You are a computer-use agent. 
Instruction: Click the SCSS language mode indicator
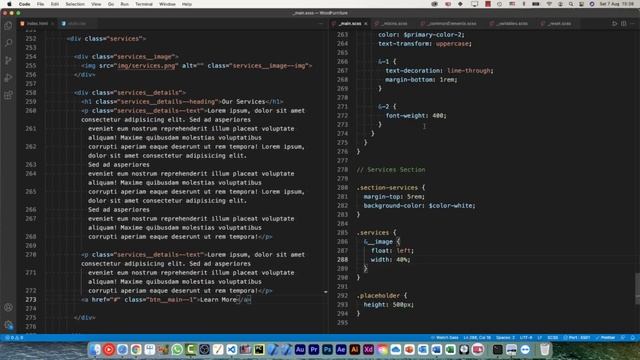[x=552, y=338]
